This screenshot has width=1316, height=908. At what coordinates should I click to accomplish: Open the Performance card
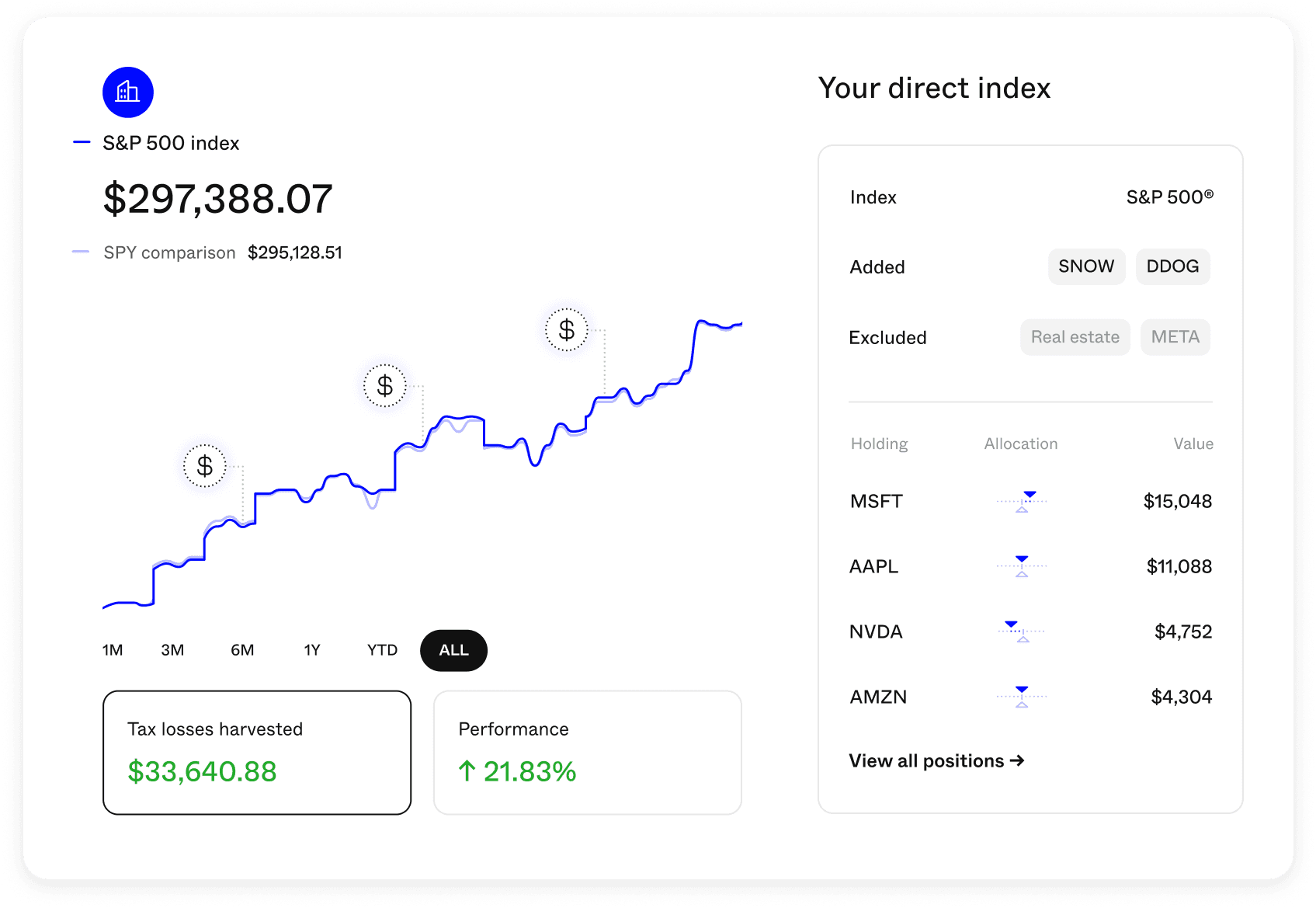click(x=588, y=753)
